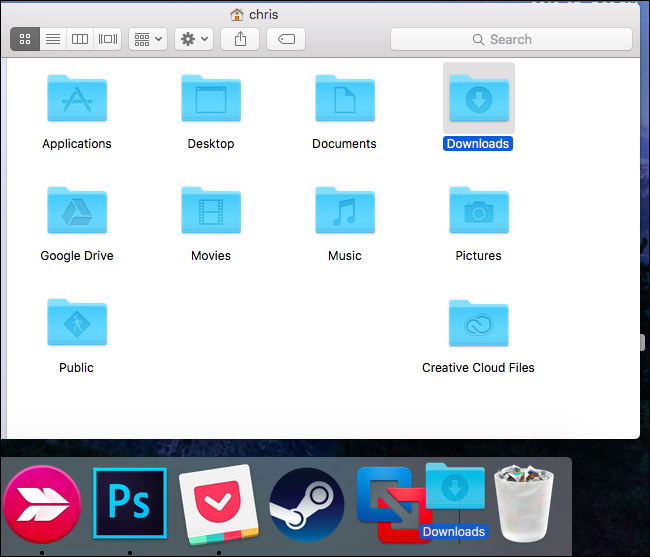Screen dimensions: 650x557
Task: Open the item arrangement dropdown
Action: [x=148, y=39]
